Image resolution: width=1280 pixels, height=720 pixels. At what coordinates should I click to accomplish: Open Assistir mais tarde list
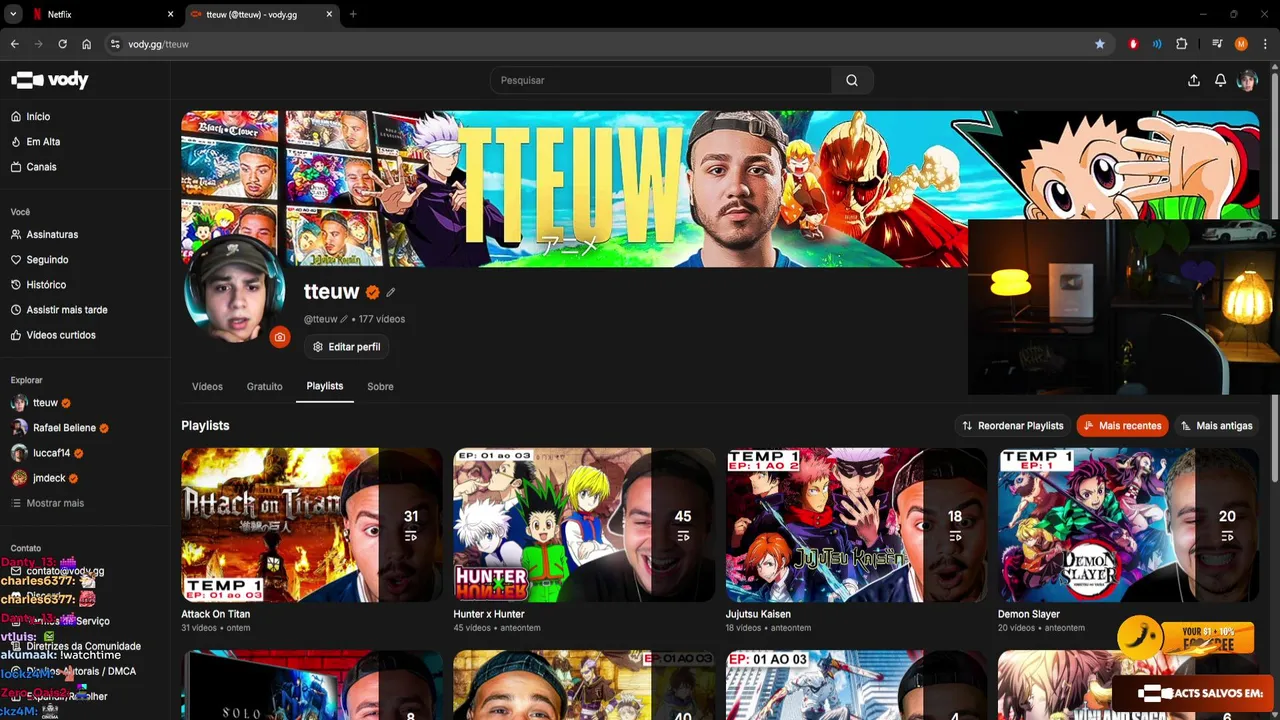(x=67, y=310)
